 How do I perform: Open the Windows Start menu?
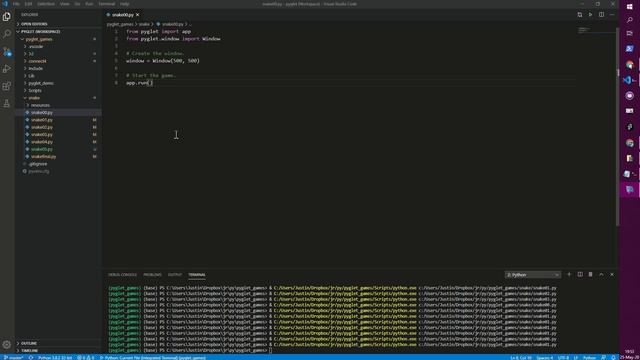629,7
